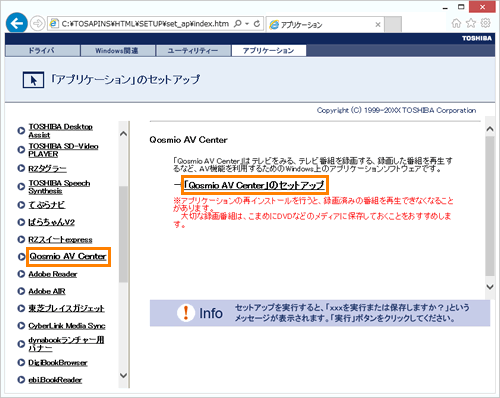Open Tools with the gear icon

tap(486, 23)
